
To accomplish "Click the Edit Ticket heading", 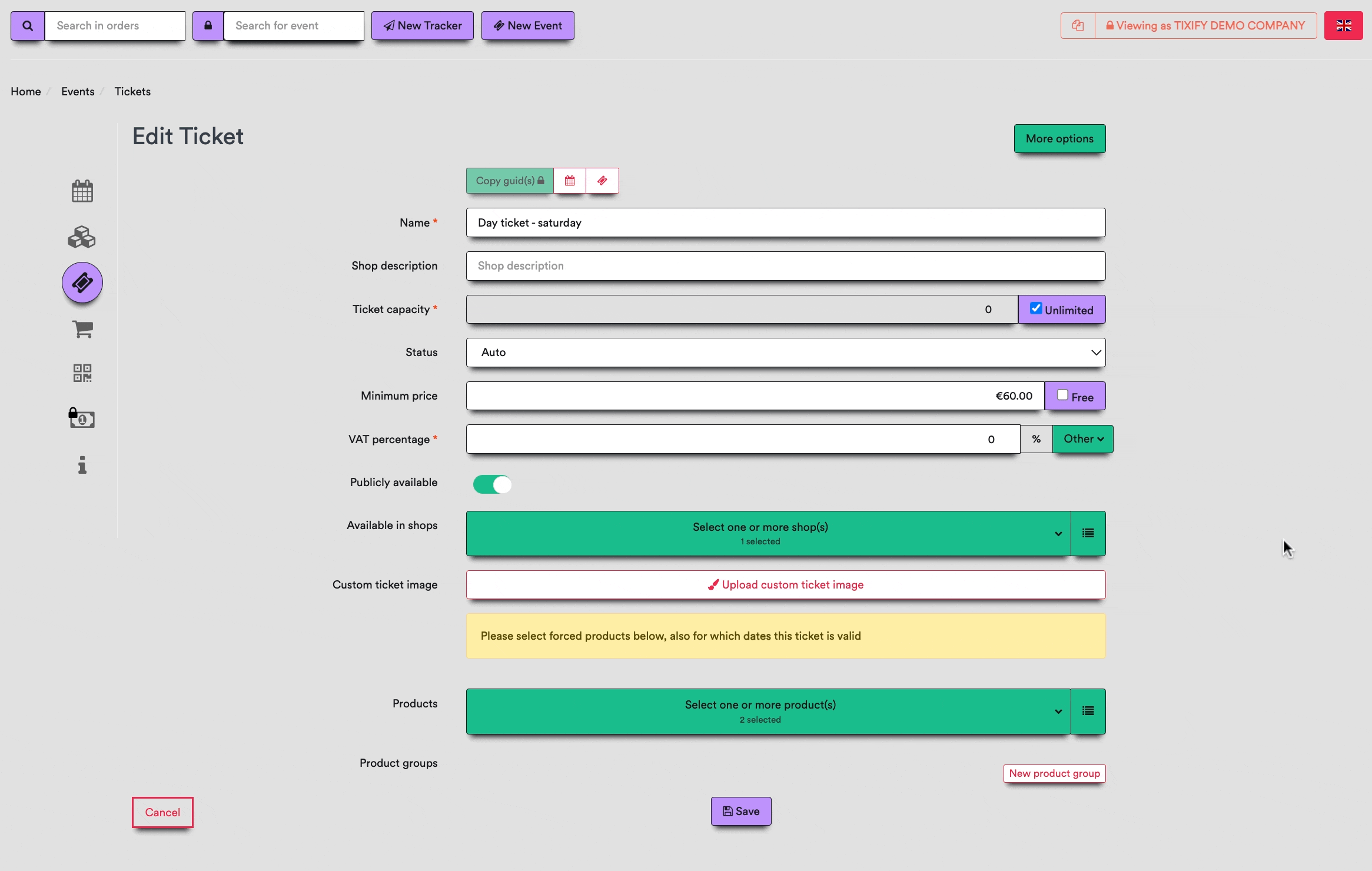I will click(x=188, y=137).
